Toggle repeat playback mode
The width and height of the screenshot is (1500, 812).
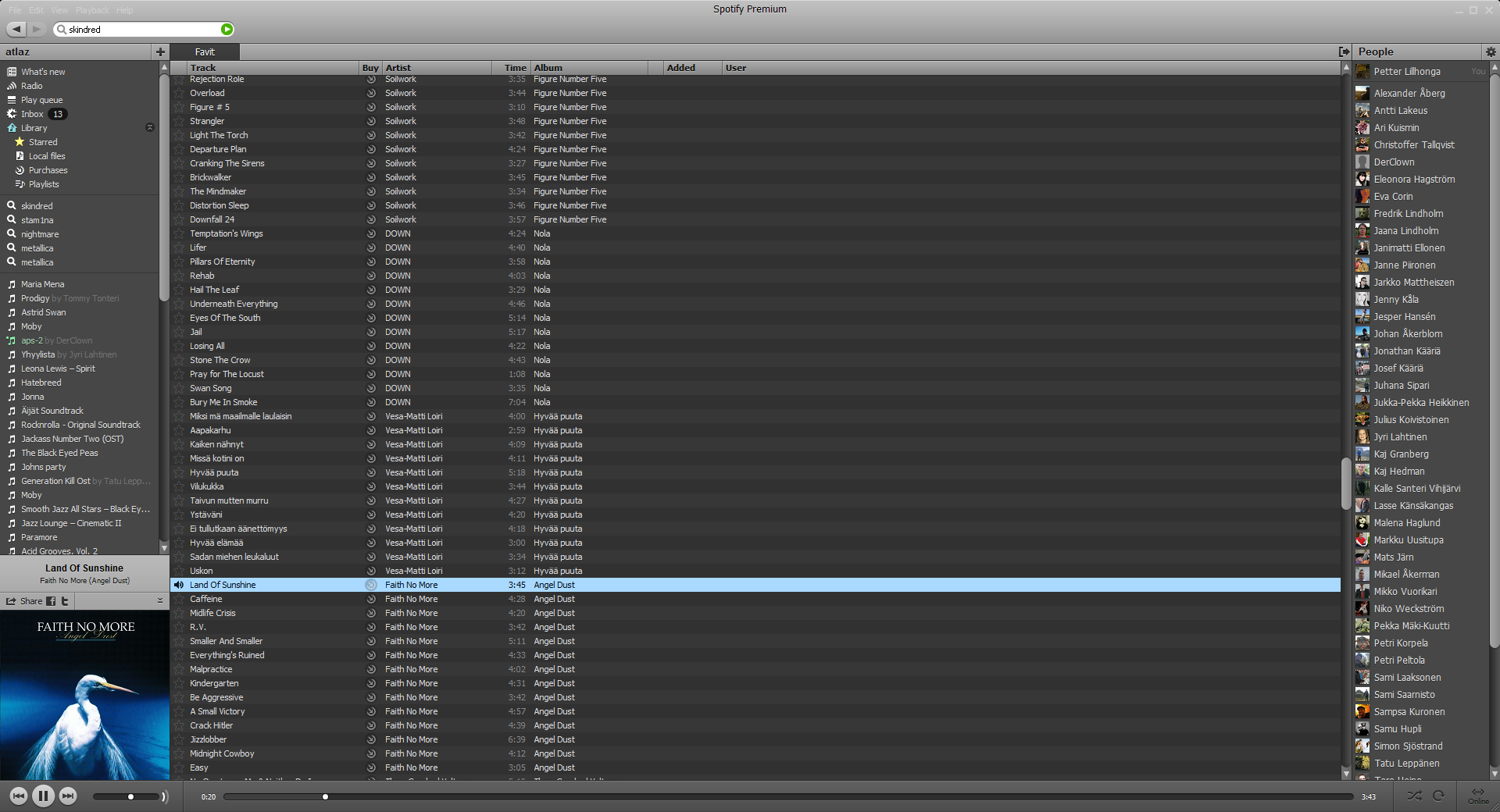[x=1438, y=796]
